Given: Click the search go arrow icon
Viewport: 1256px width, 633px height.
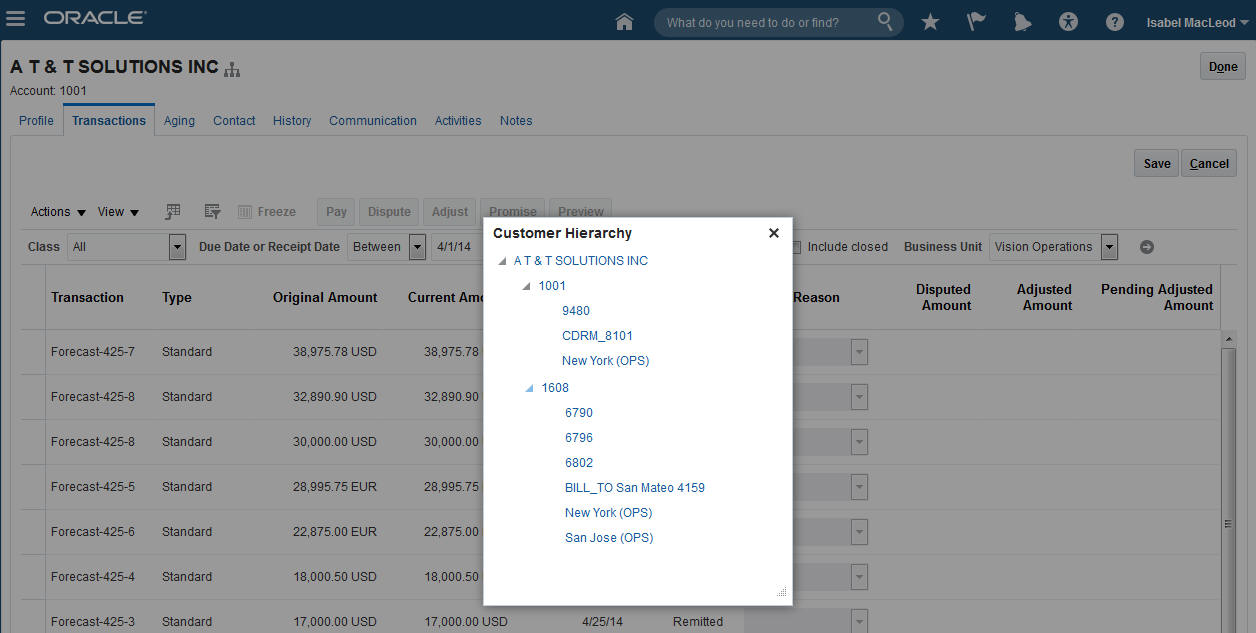Looking at the screenshot, I should click(x=1147, y=247).
